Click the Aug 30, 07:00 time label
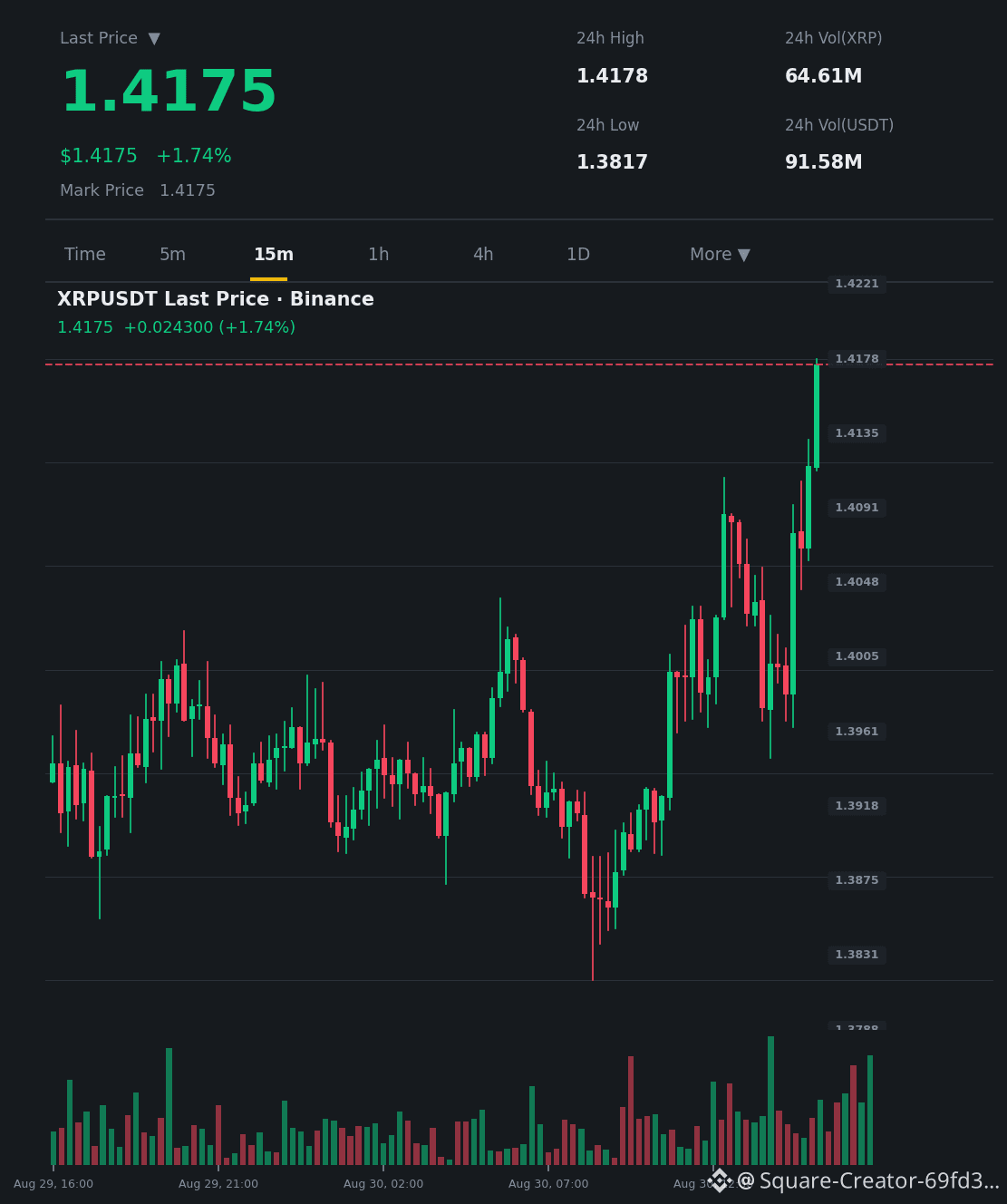1007x1204 pixels. pyautogui.click(x=548, y=1184)
